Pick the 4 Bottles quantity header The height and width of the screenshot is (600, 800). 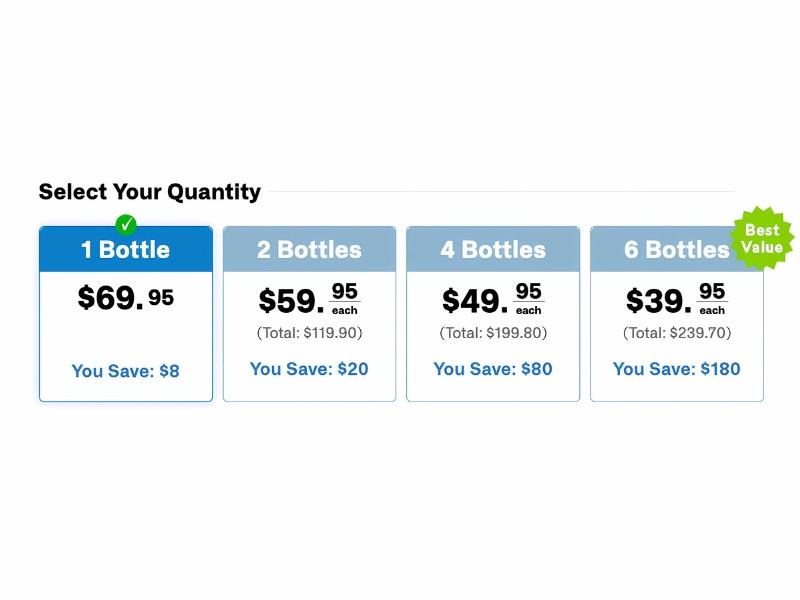pyautogui.click(x=493, y=250)
